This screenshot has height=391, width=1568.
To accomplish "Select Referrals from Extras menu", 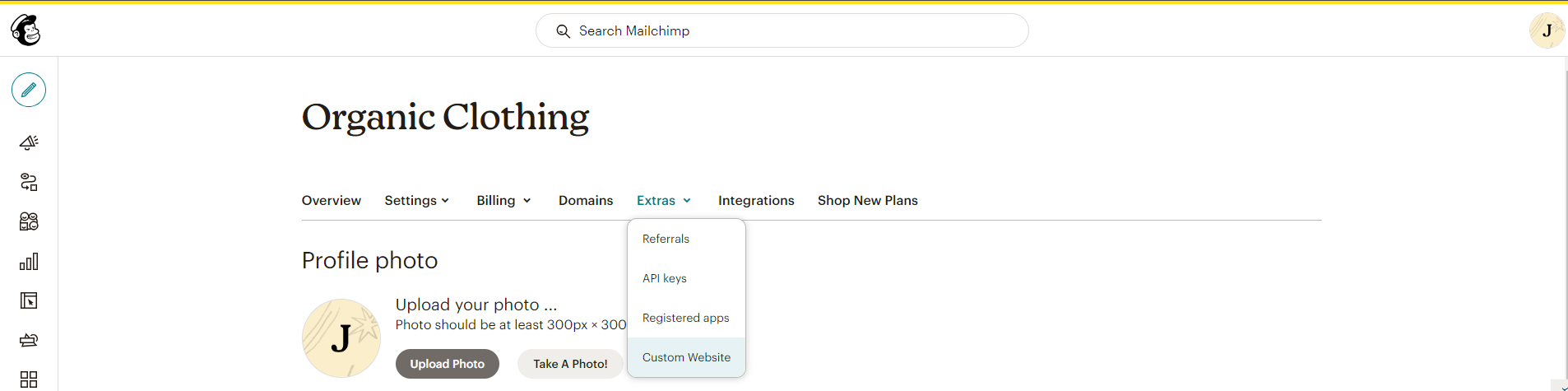I will (666, 239).
